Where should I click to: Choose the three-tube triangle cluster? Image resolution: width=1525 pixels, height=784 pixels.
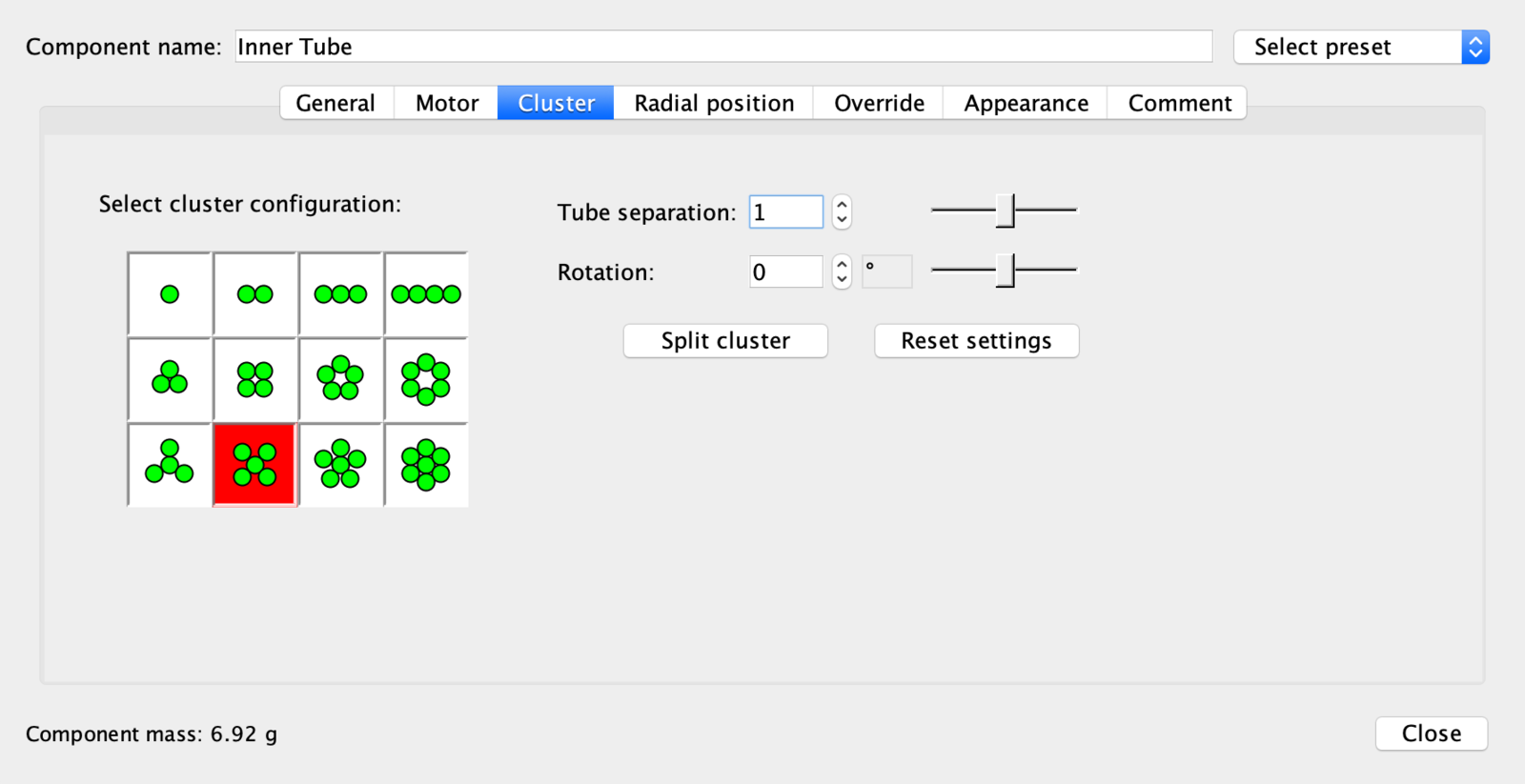click(170, 379)
